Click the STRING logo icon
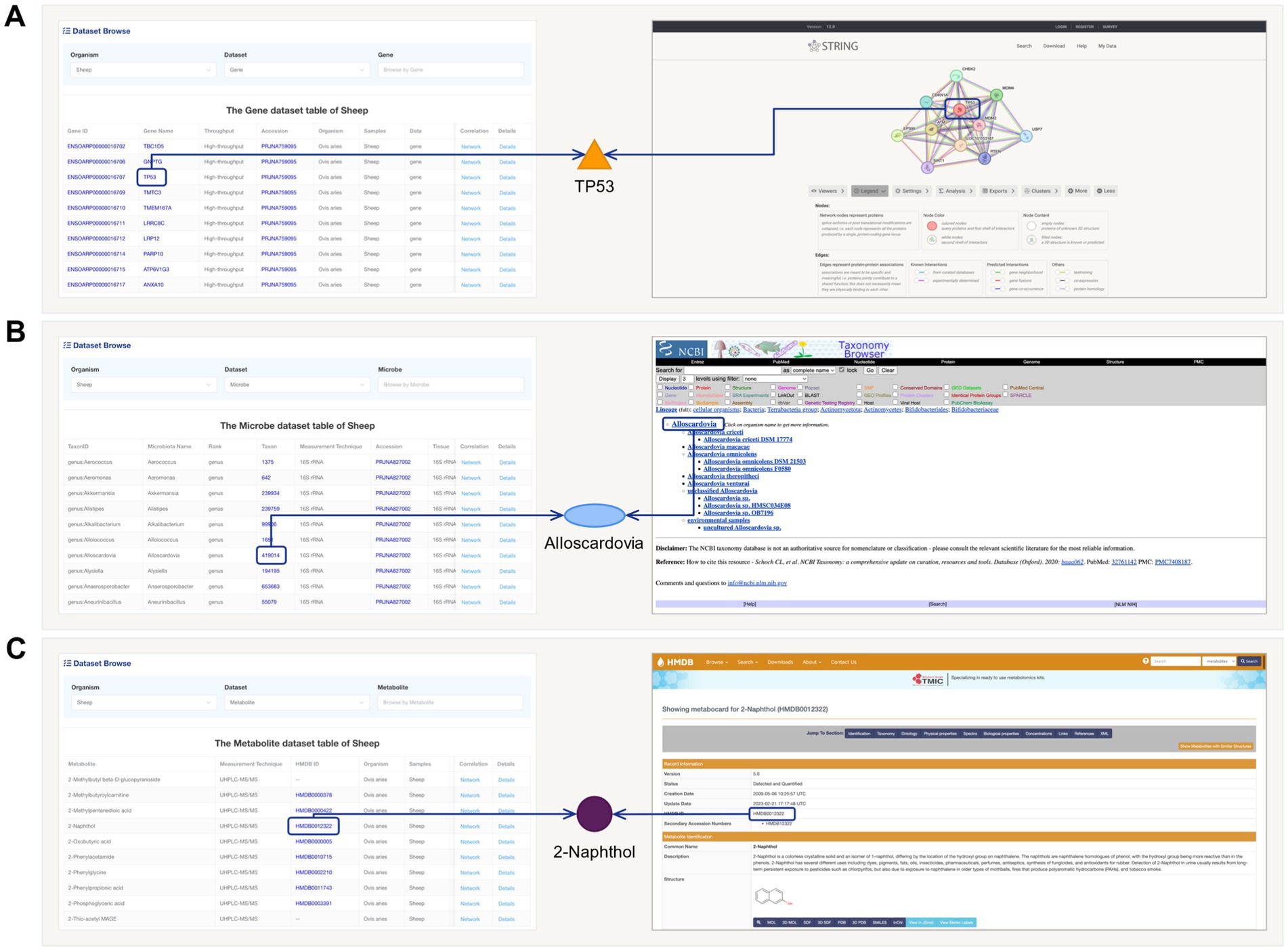Image resolution: width=1288 pixels, height=951 pixels. [x=814, y=46]
